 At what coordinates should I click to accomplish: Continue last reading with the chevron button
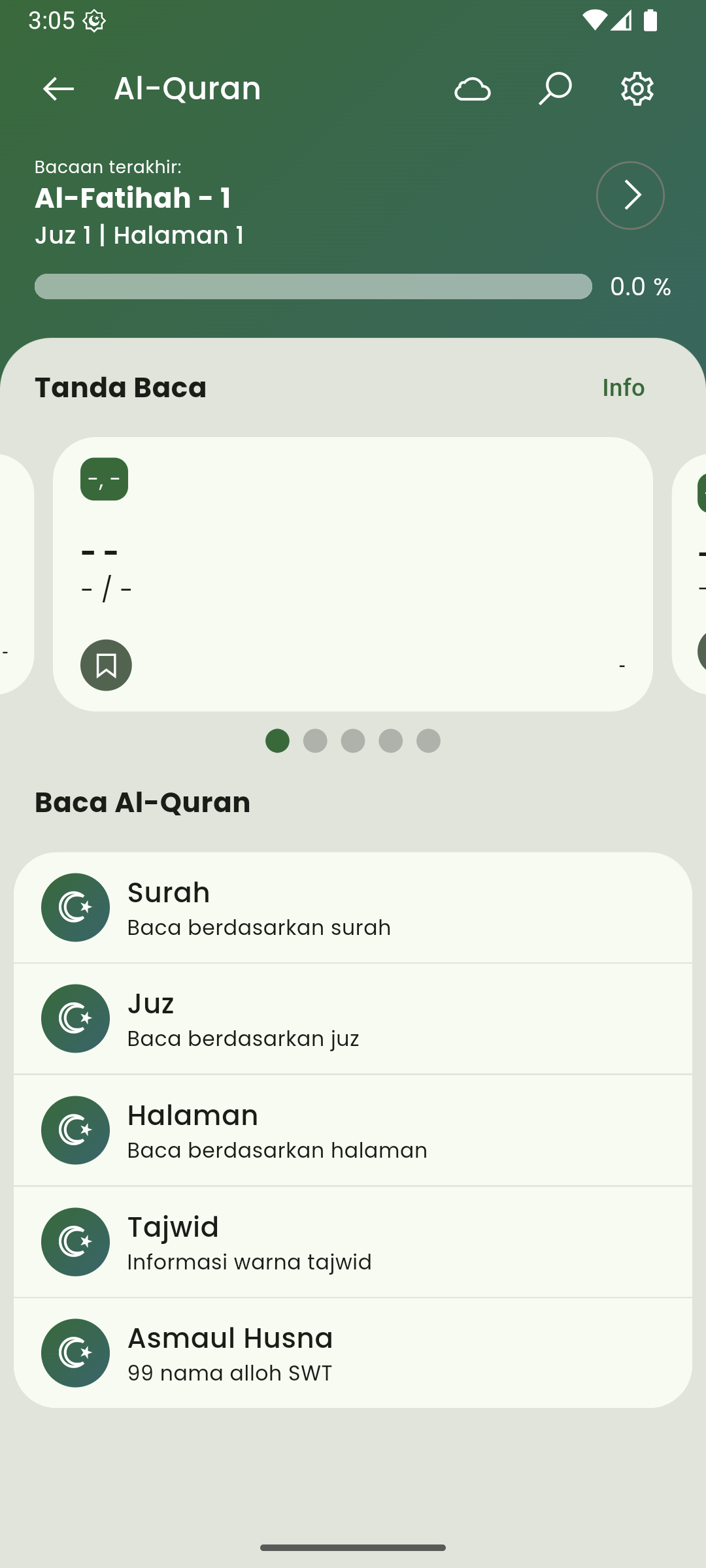(630, 195)
